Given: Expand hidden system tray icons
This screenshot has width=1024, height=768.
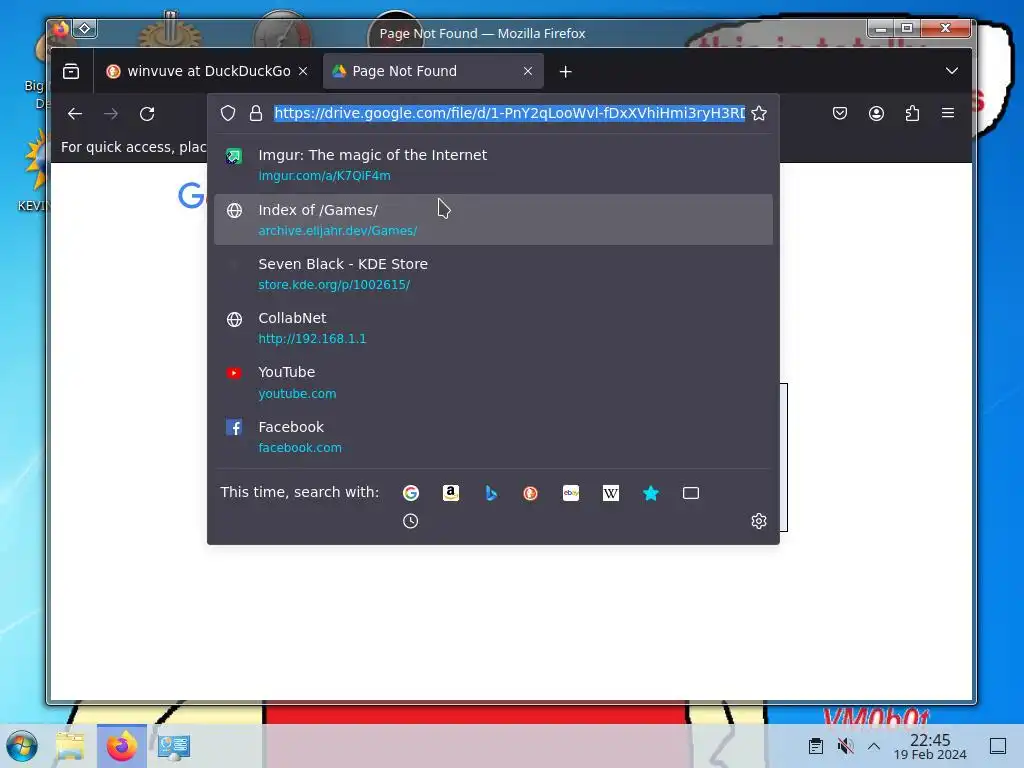Looking at the screenshot, I should pos(874,746).
